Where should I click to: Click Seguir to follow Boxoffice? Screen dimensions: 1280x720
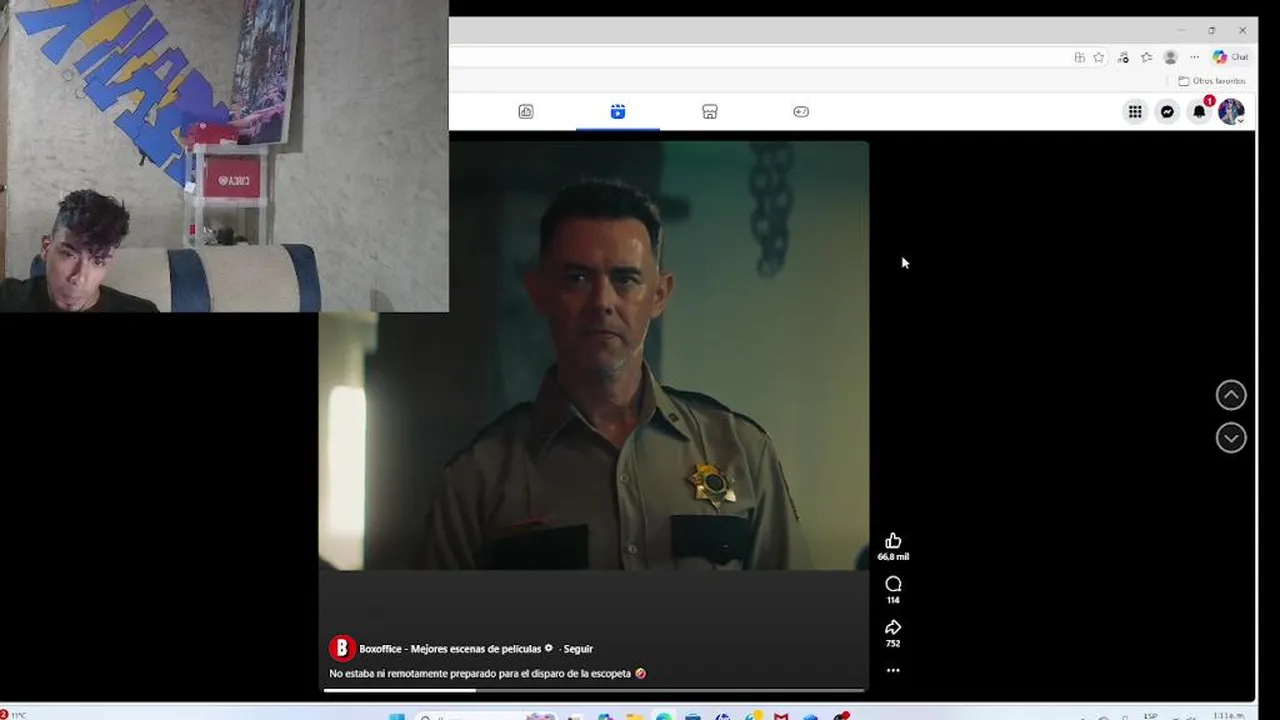[x=578, y=649]
